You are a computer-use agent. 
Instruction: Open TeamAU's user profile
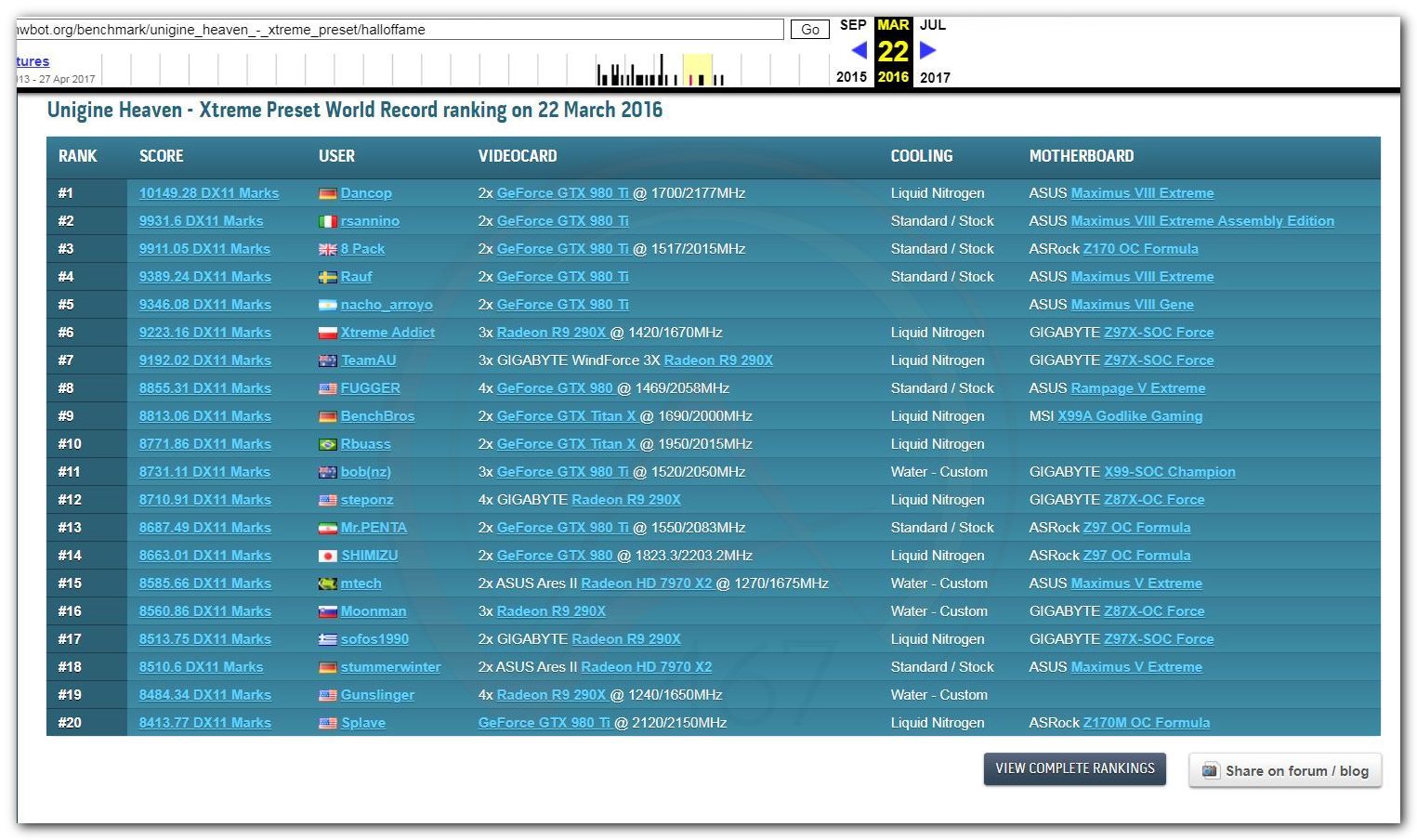(x=369, y=361)
